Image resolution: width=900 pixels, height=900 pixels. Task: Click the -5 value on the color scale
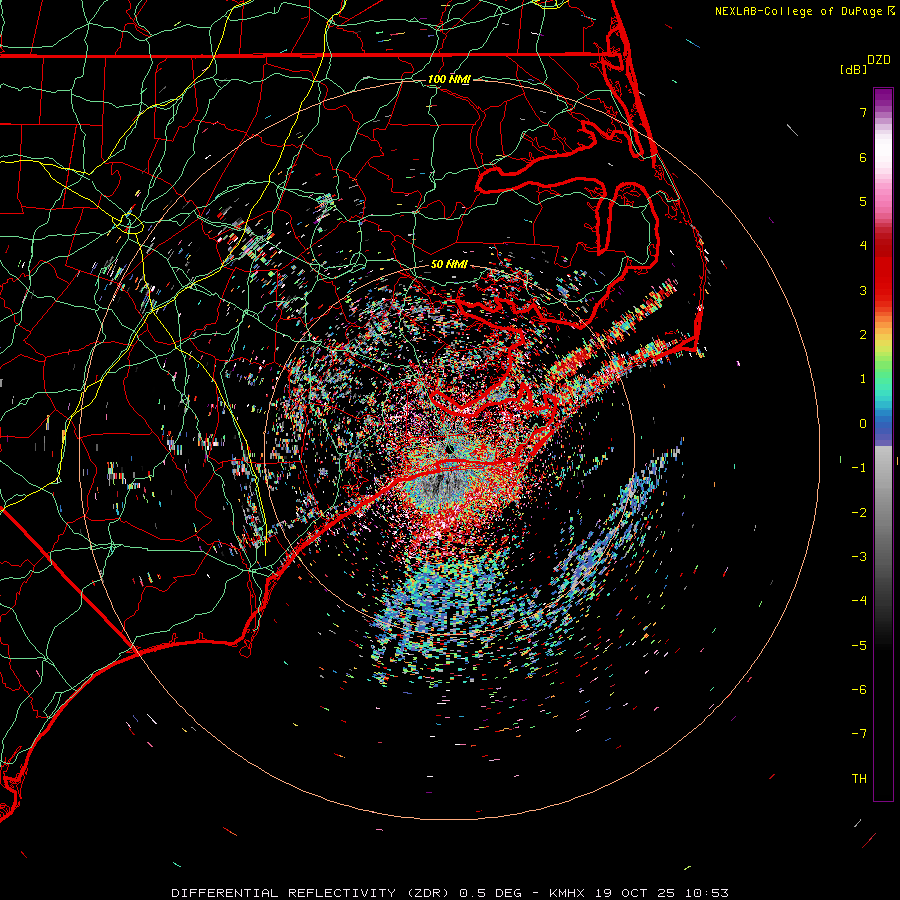click(x=859, y=646)
